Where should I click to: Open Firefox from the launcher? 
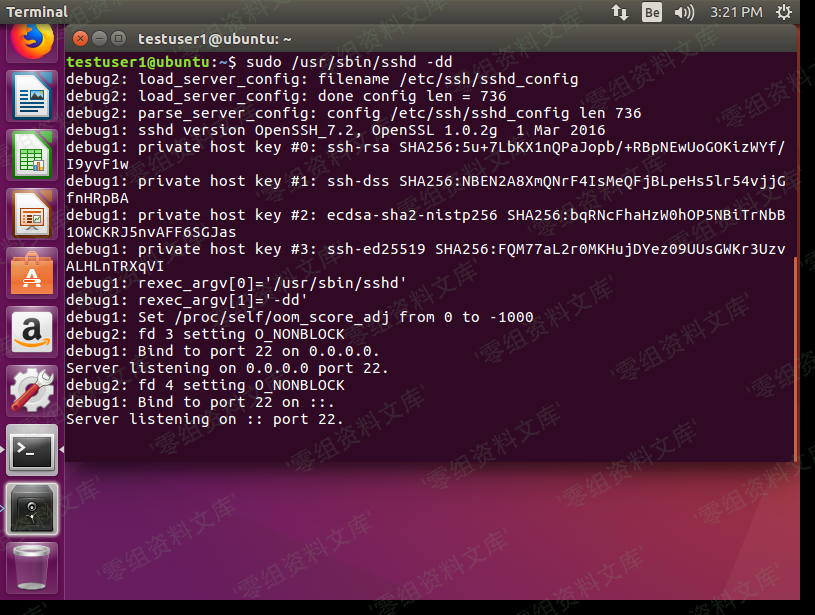point(32,40)
